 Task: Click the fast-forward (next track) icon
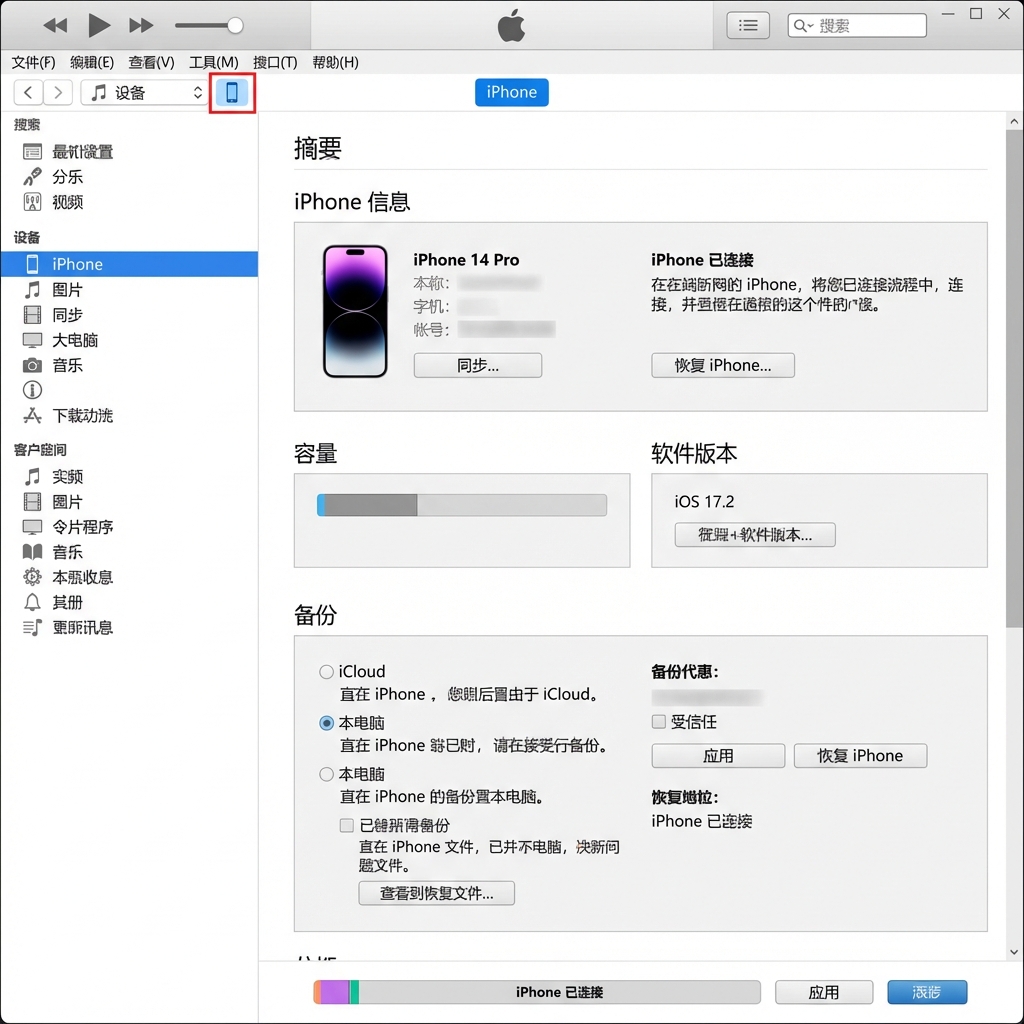coord(142,25)
